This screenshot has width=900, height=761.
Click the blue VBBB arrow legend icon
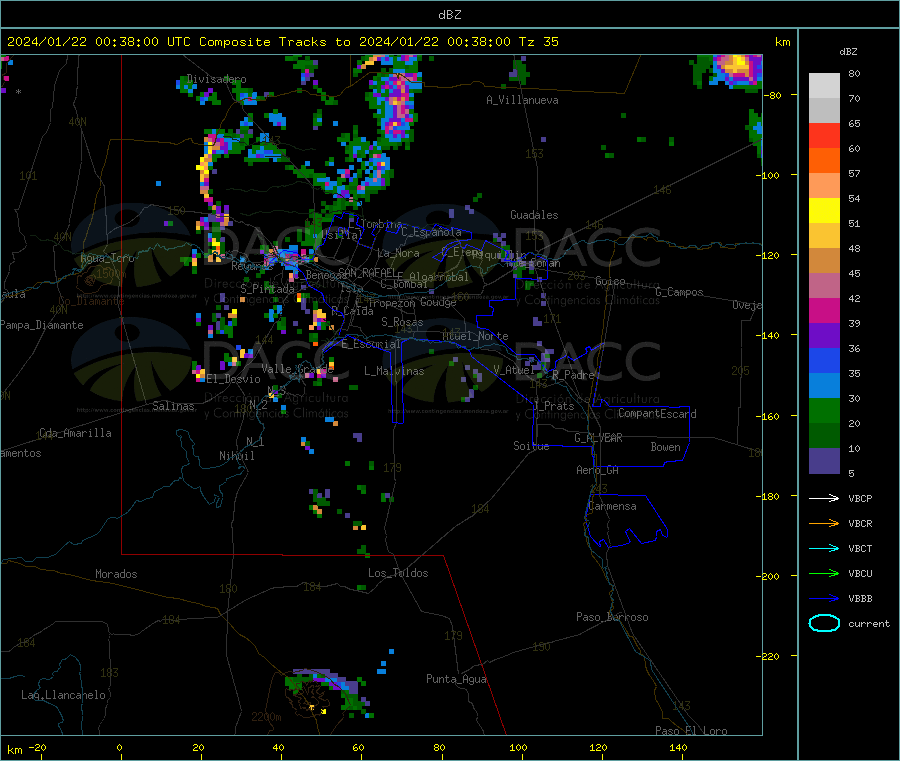[x=824, y=598]
